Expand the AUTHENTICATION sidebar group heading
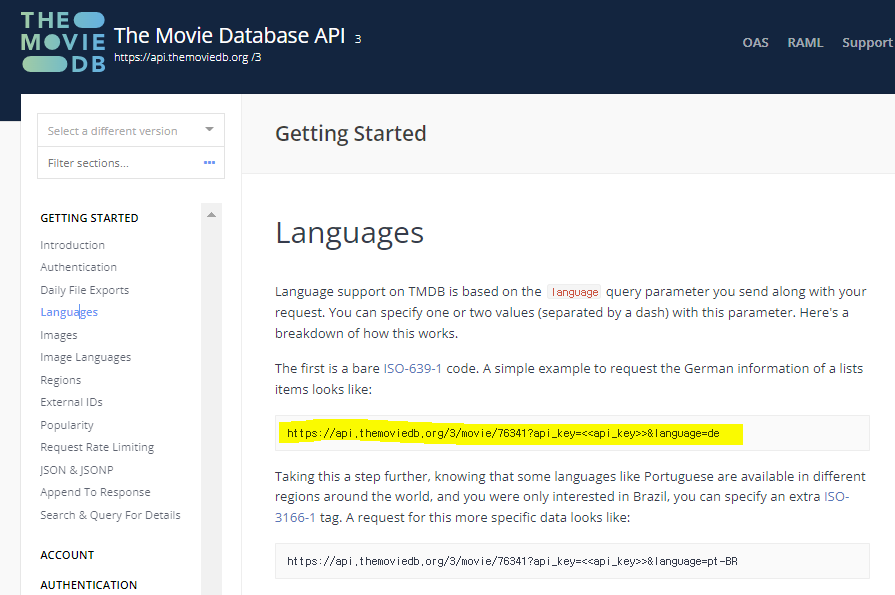The image size is (895, 595). tap(88, 585)
